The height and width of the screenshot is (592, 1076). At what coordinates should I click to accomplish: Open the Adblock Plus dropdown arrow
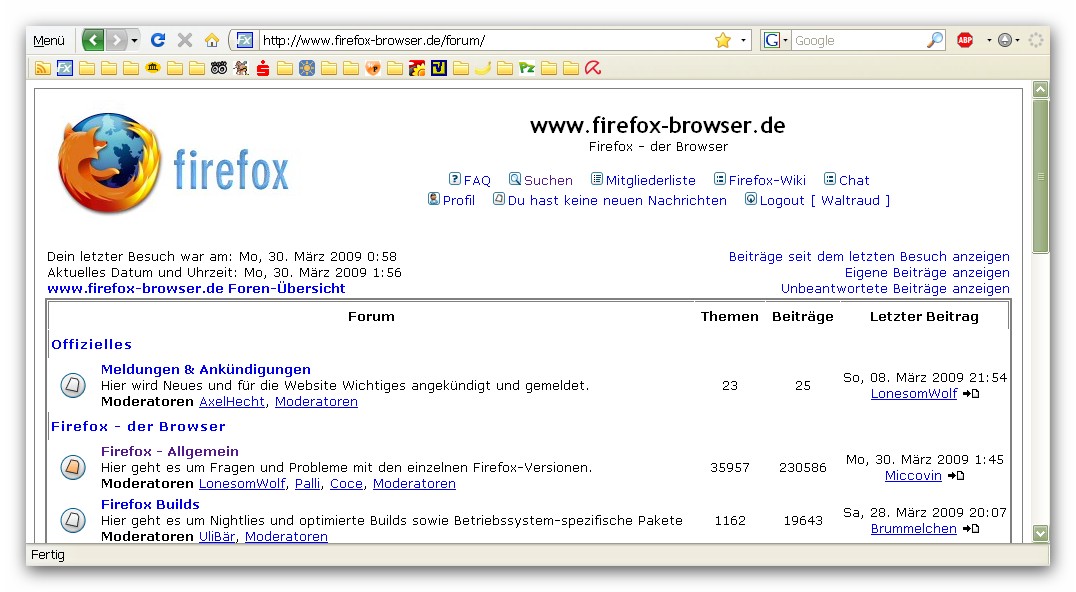click(989, 40)
